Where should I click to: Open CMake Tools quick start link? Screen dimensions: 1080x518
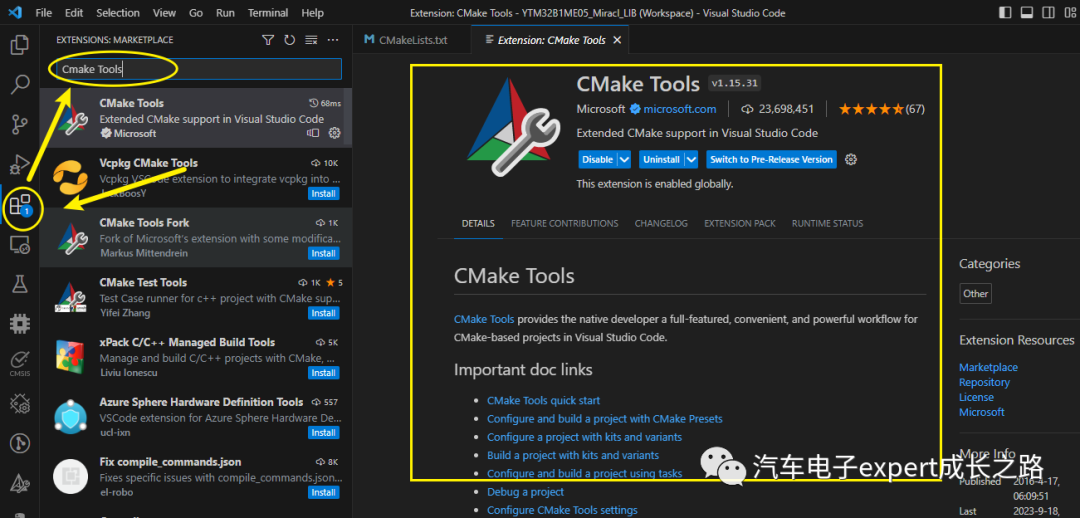coord(543,400)
